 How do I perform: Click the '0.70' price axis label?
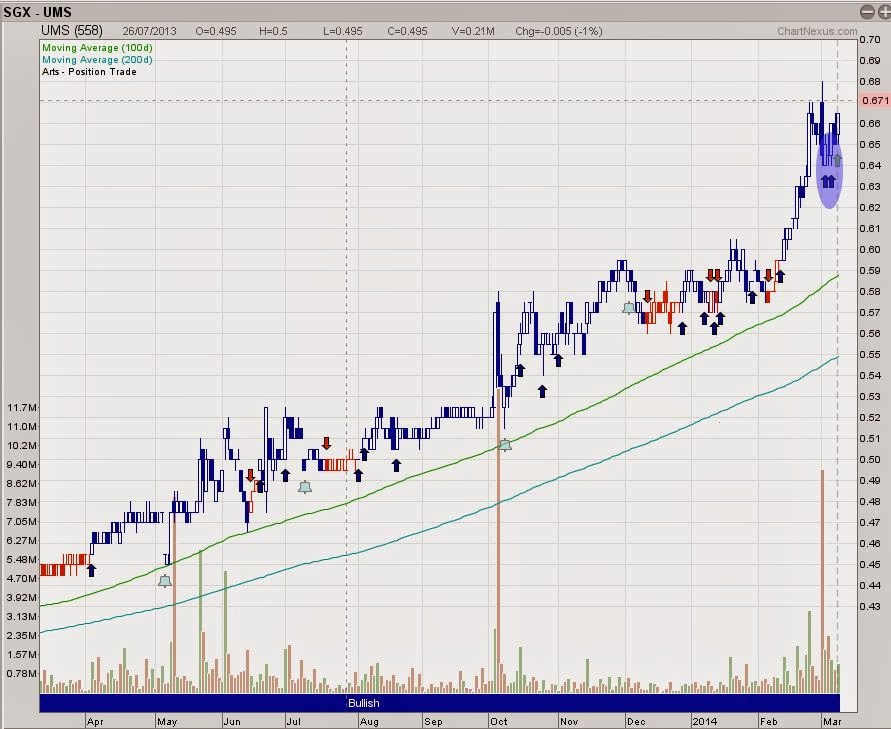(870, 40)
